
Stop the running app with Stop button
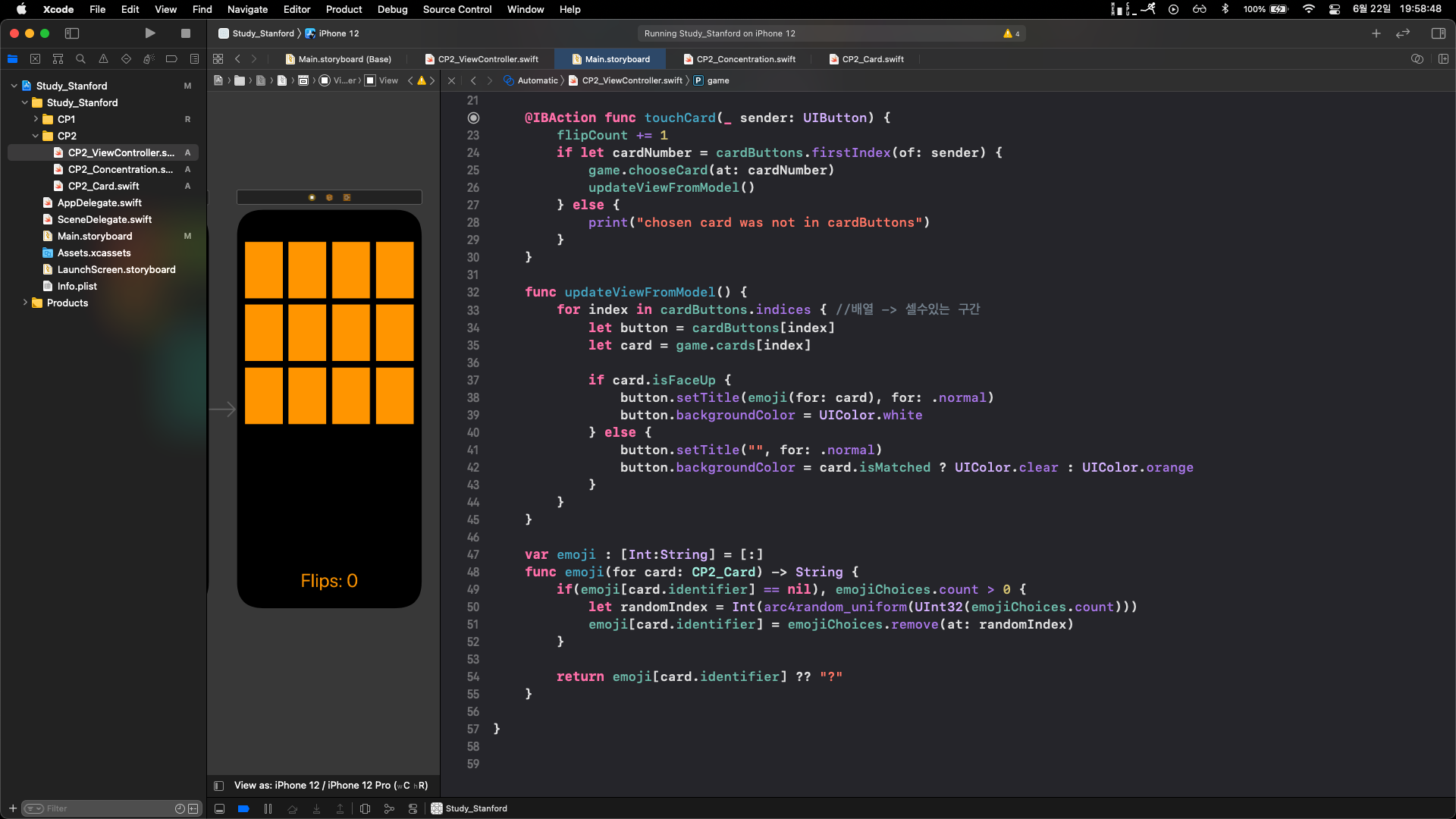pyautogui.click(x=185, y=33)
